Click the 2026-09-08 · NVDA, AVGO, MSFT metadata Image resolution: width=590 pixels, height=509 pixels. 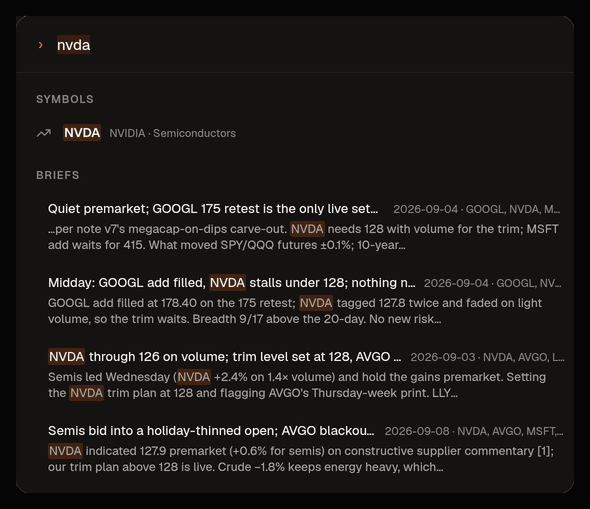474,431
